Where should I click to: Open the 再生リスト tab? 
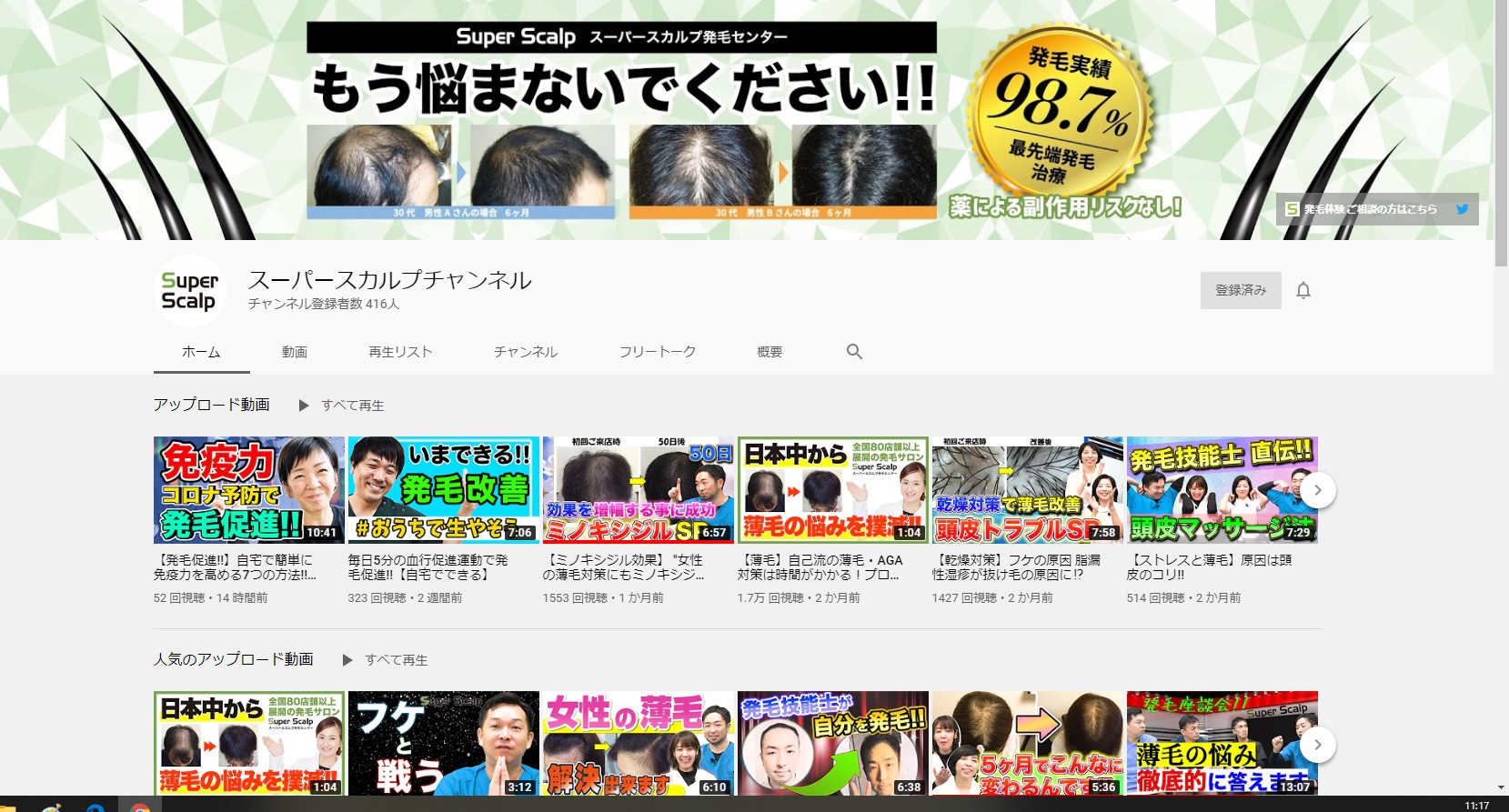(400, 352)
